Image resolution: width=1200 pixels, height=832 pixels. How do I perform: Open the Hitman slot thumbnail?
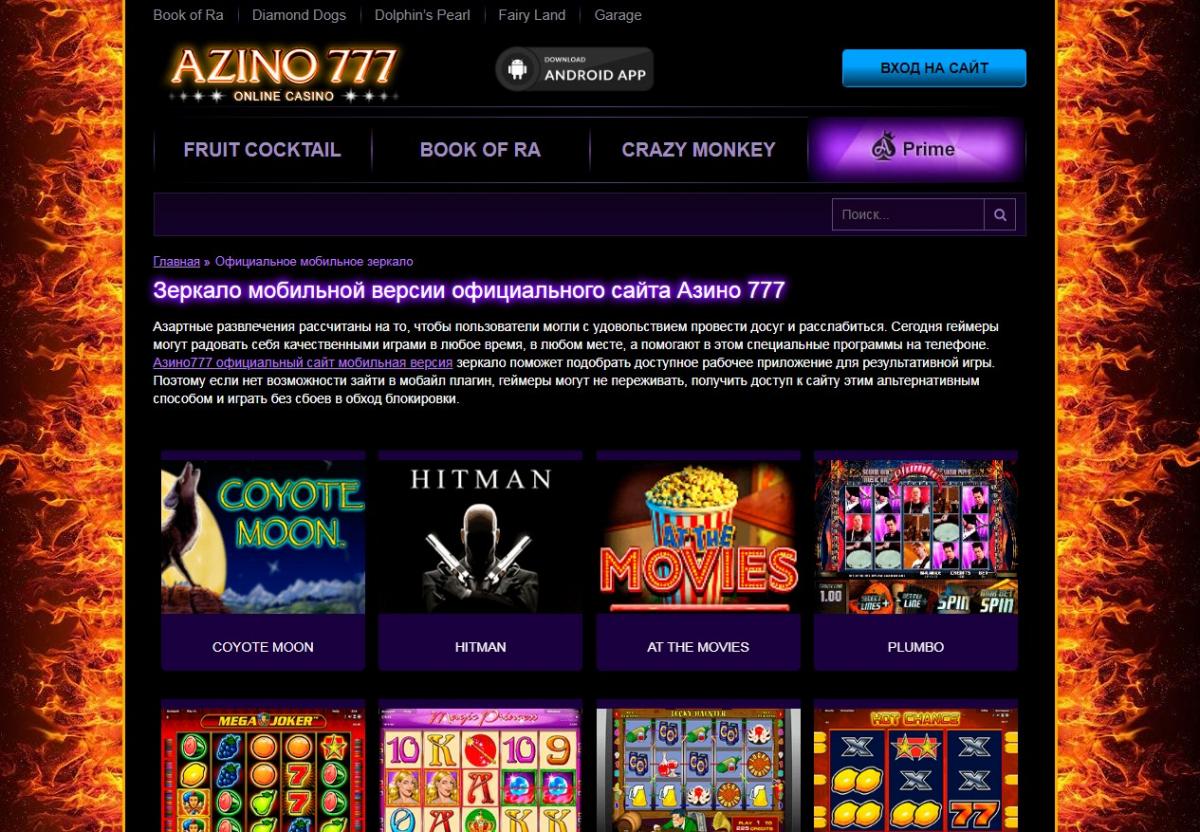point(481,537)
